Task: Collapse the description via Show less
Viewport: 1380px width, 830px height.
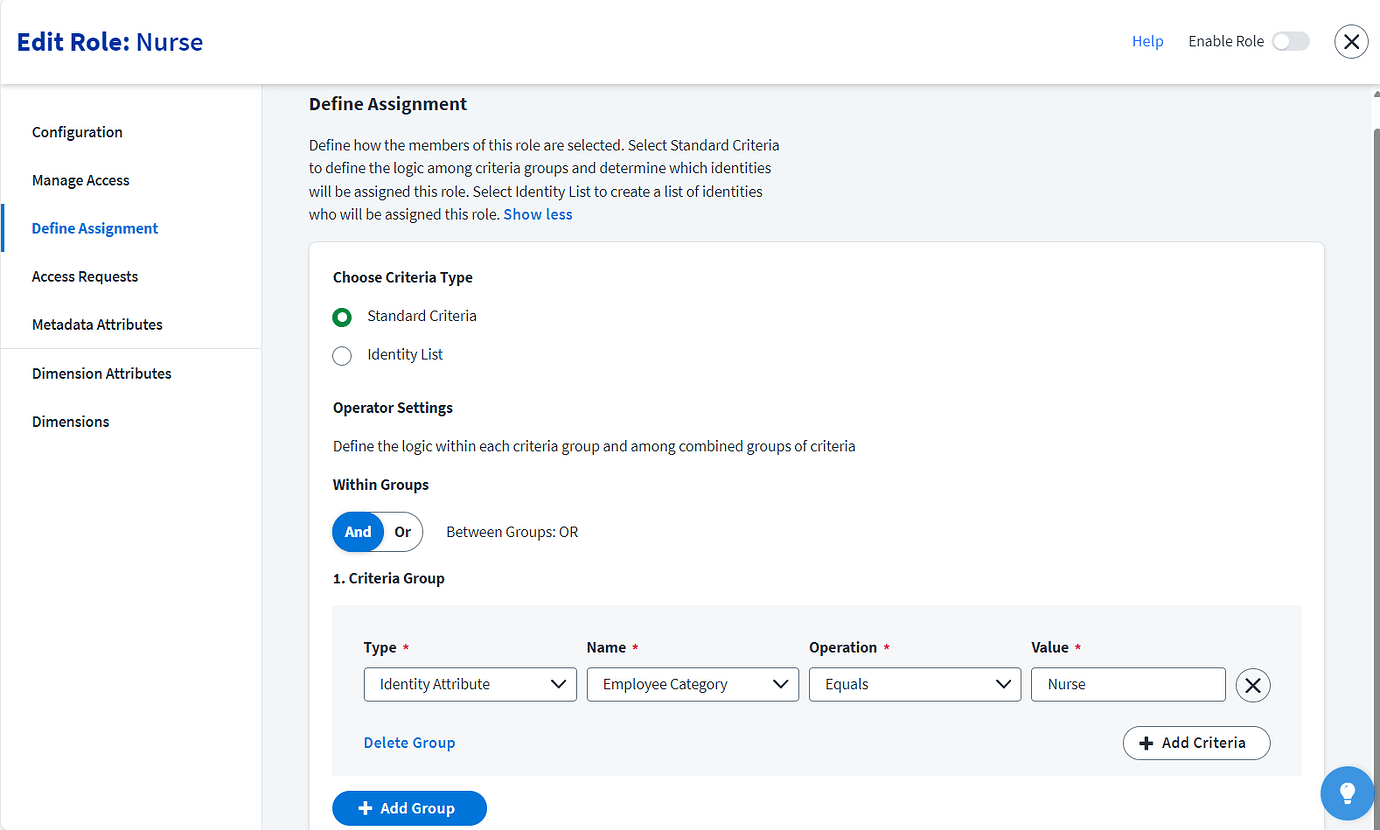Action: click(538, 214)
